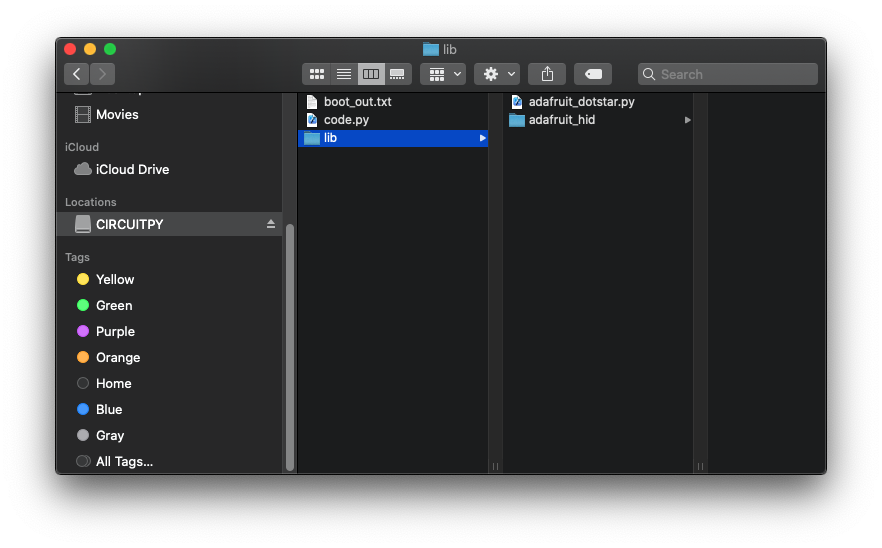Expand the adafruit_hid folder arrow
This screenshot has height=548, width=882.
pos(687,120)
